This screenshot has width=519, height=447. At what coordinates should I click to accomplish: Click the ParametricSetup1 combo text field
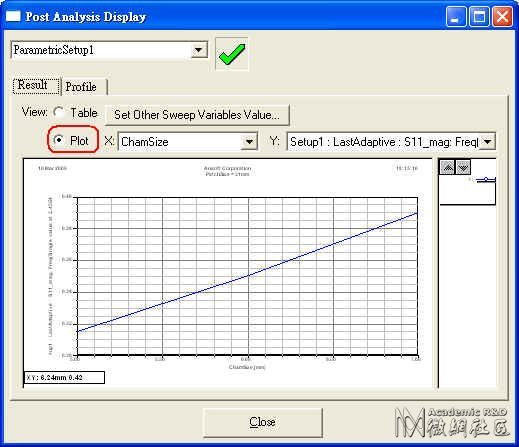point(101,51)
